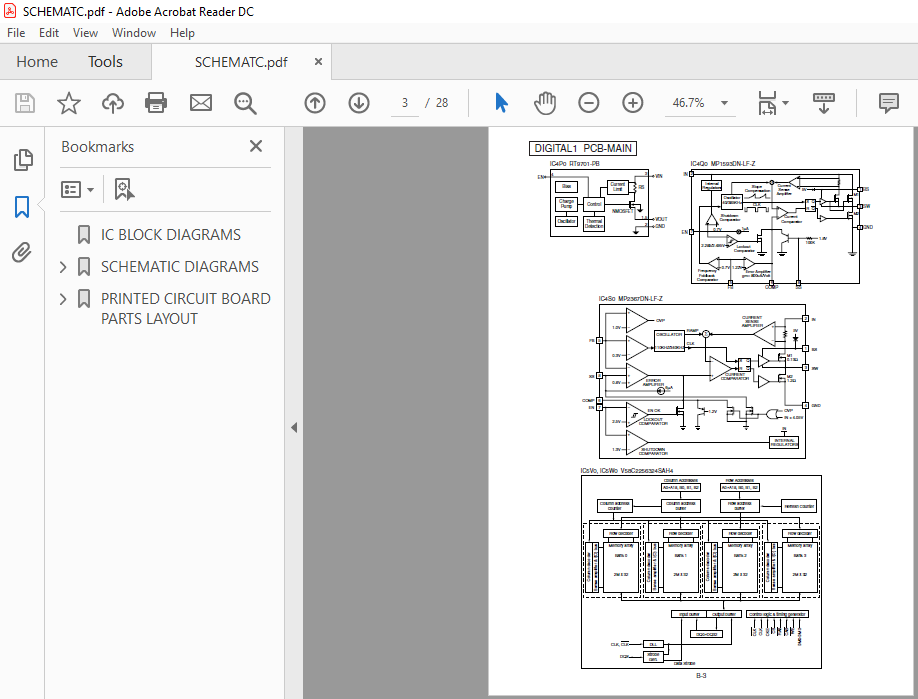Open the zoom level dropdown arrow
The image size is (918, 699).
pyautogui.click(x=724, y=103)
